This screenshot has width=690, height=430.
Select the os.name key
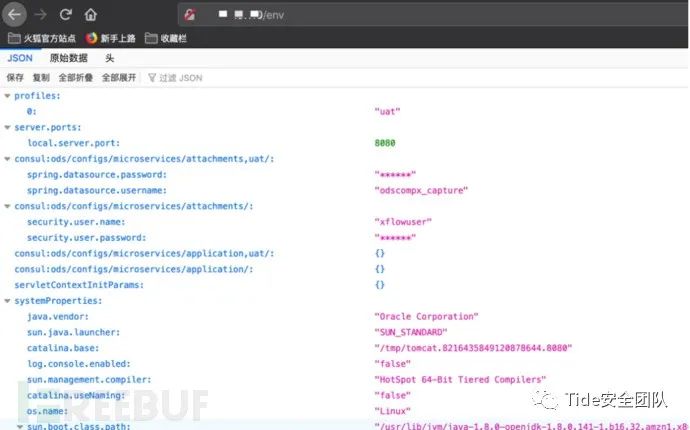click(x=48, y=411)
